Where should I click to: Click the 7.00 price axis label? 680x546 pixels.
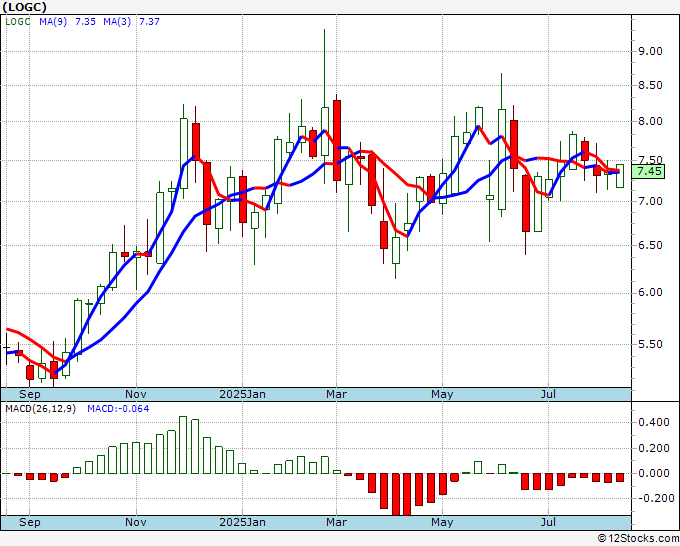coord(650,201)
